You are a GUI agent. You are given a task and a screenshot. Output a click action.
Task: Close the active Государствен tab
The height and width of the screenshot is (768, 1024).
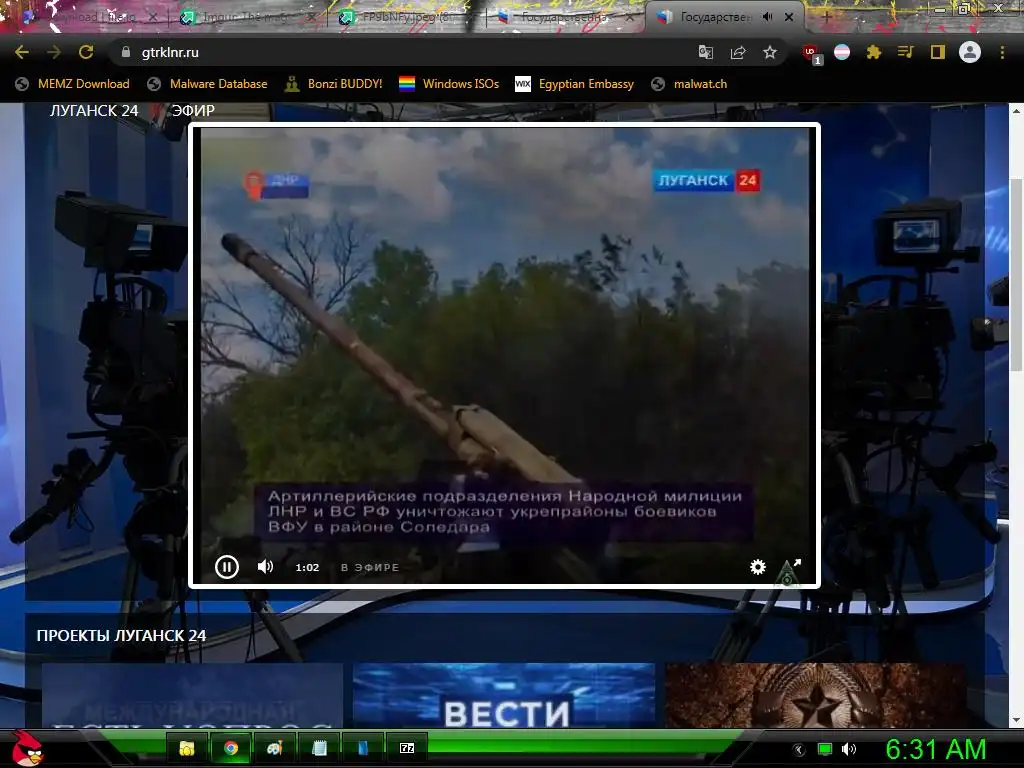point(789,17)
